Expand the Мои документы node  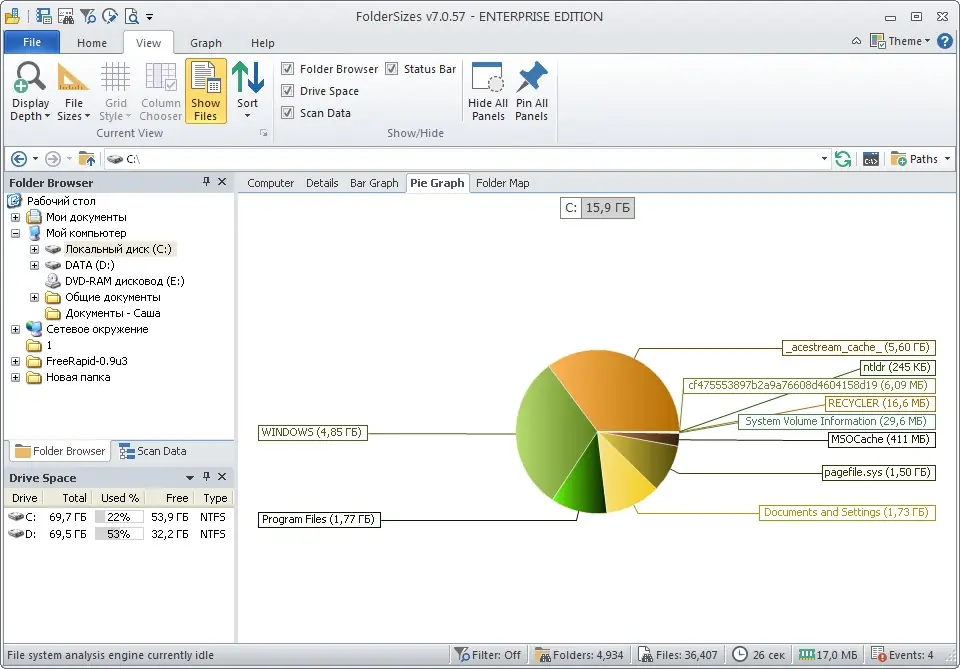[x=15, y=217]
